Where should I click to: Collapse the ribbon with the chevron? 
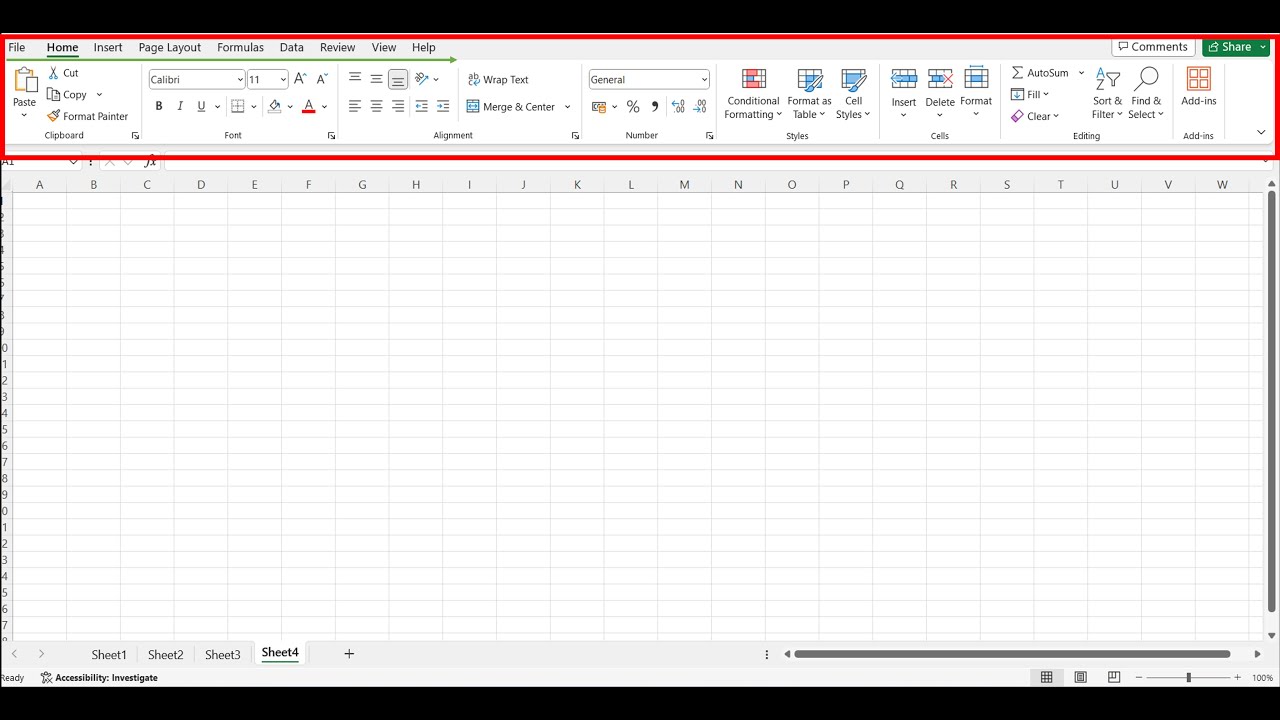1261,133
